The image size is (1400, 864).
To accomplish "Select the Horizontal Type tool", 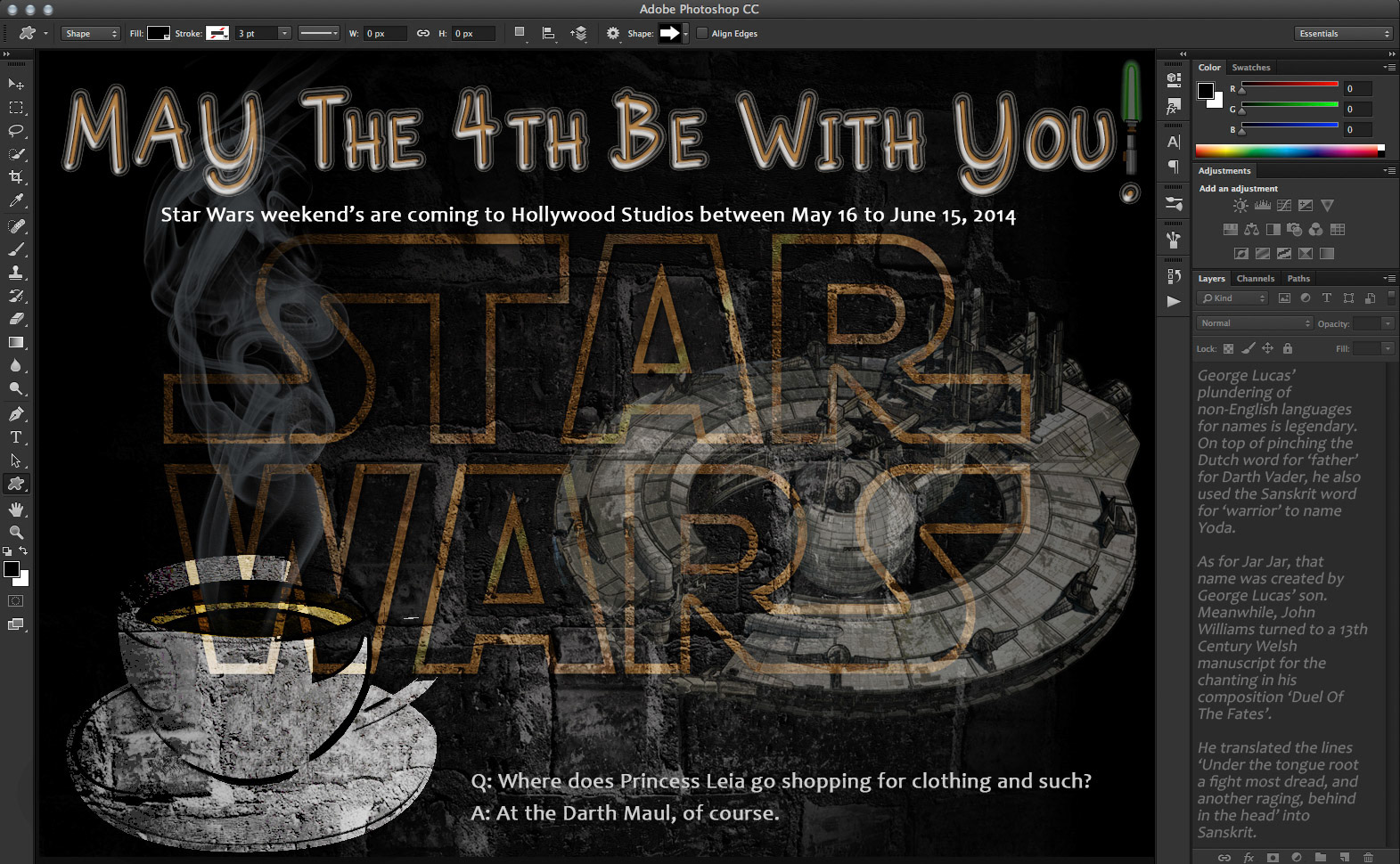I will pyautogui.click(x=16, y=437).
